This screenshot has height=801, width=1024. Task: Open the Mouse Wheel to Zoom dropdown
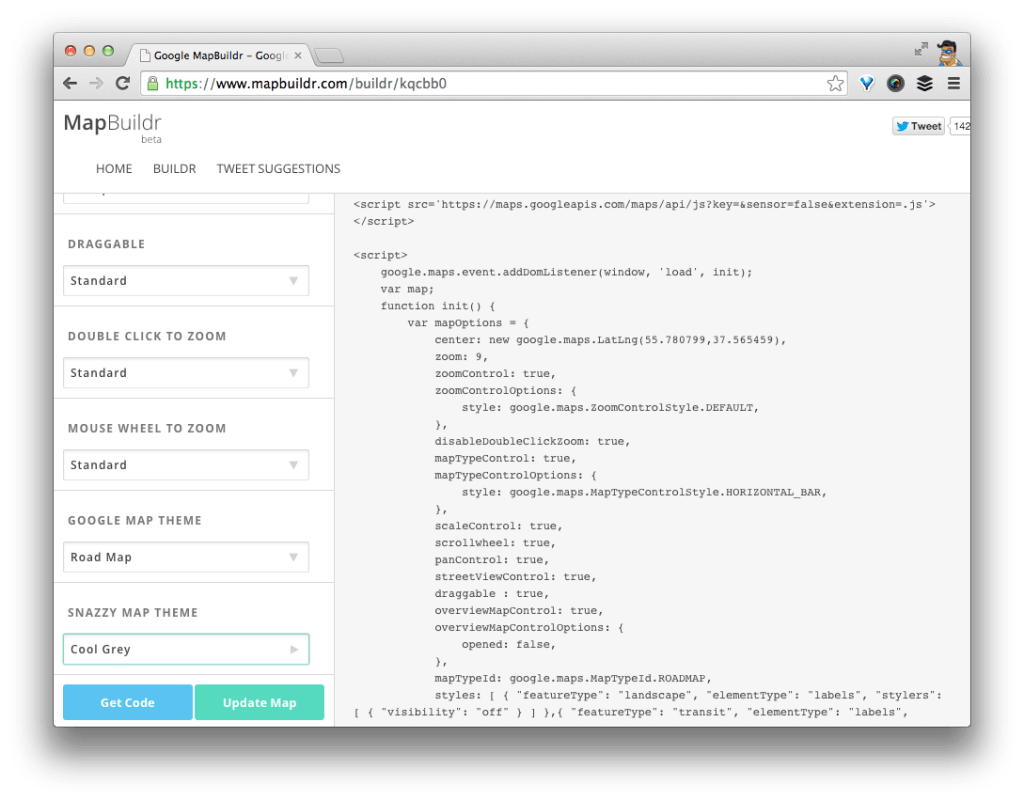(x=185, y=465)
